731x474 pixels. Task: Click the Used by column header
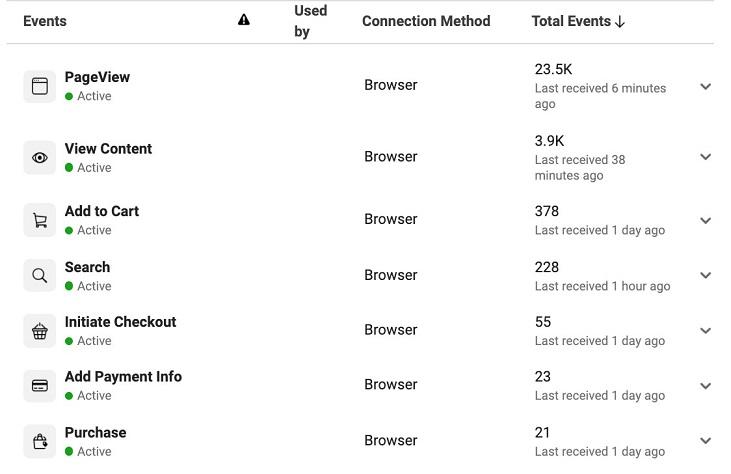[x=310, y=21]
